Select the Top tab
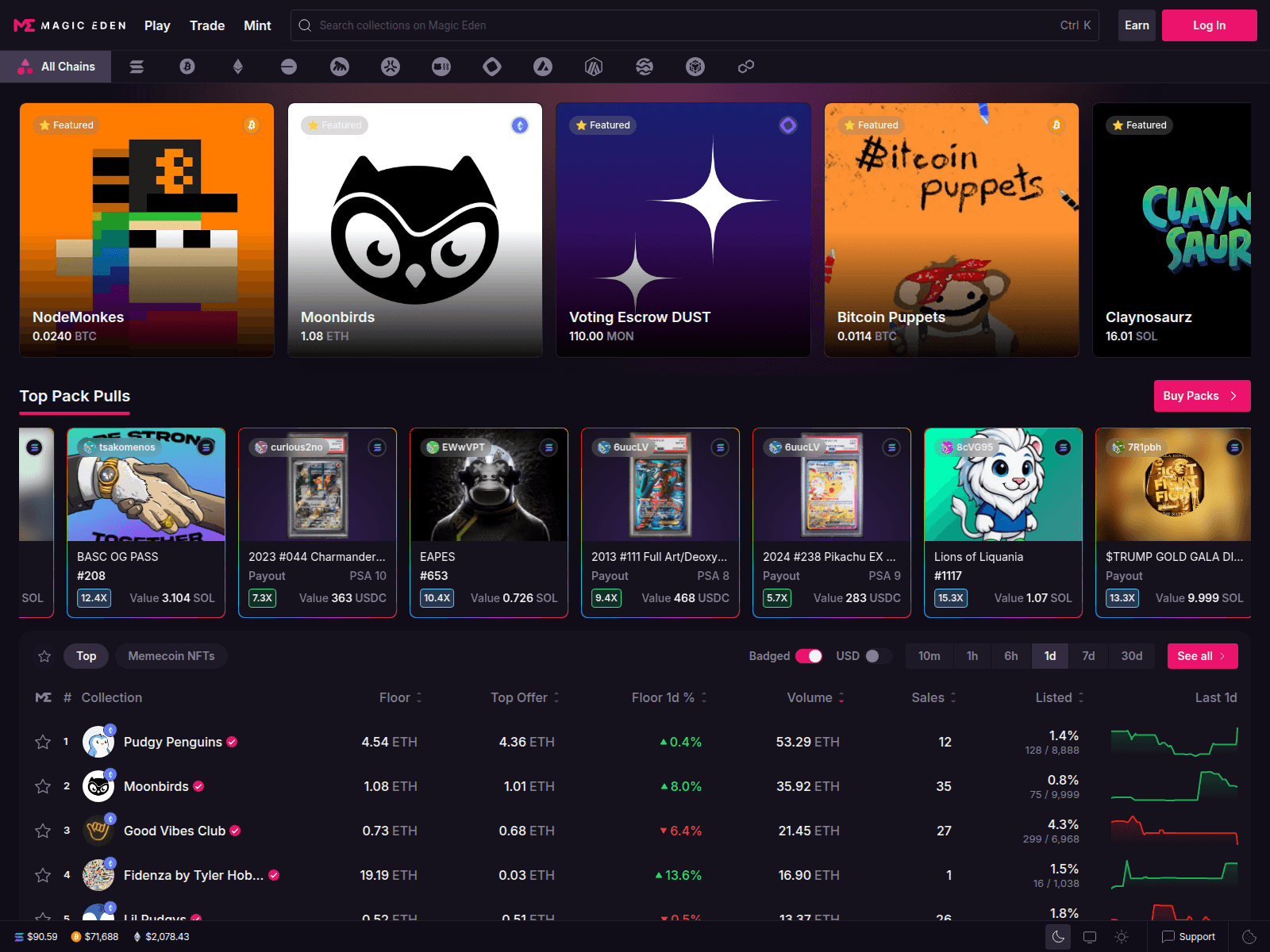The height and width of the screenshot is (952, 1270). (x=87, y=656)
